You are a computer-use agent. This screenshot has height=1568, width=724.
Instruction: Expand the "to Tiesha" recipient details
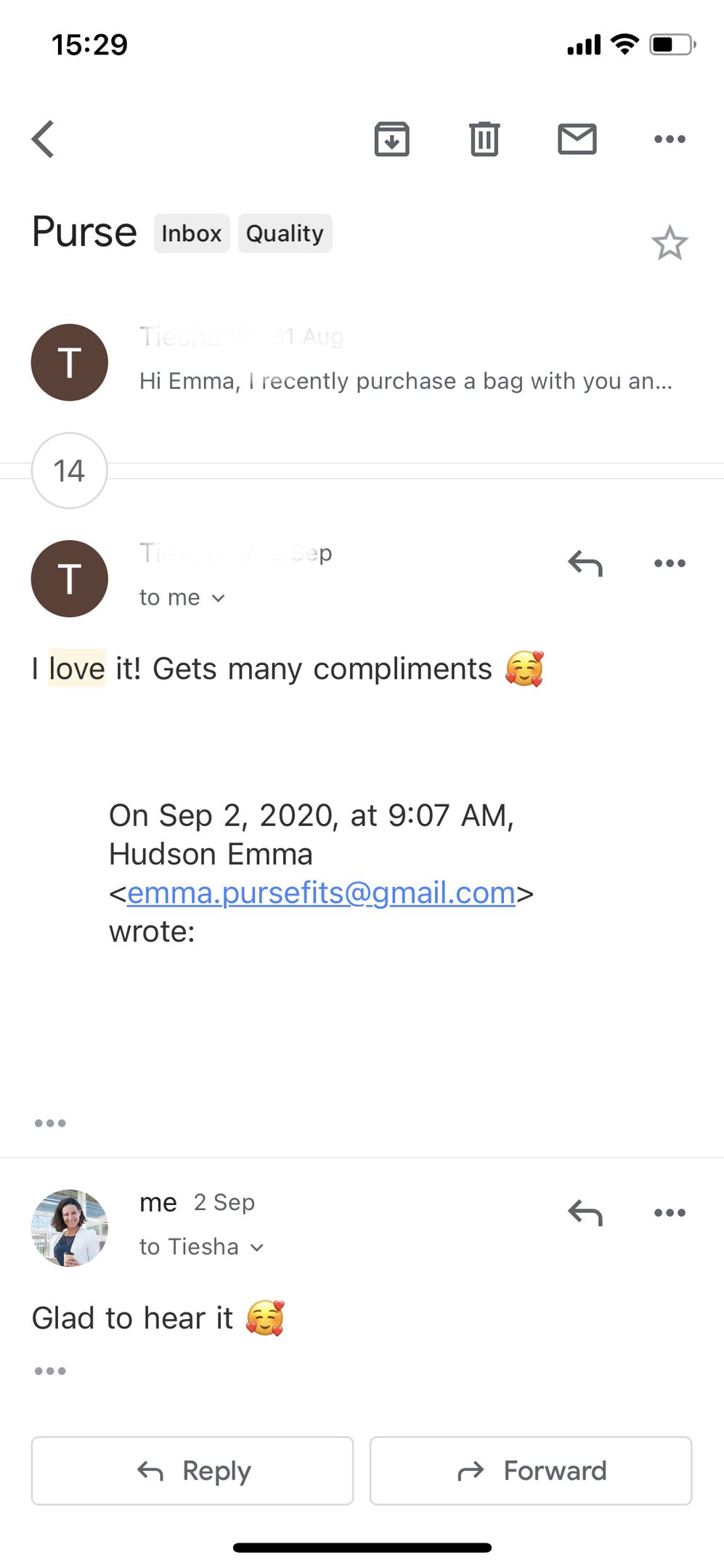(x=201, y=1246)
